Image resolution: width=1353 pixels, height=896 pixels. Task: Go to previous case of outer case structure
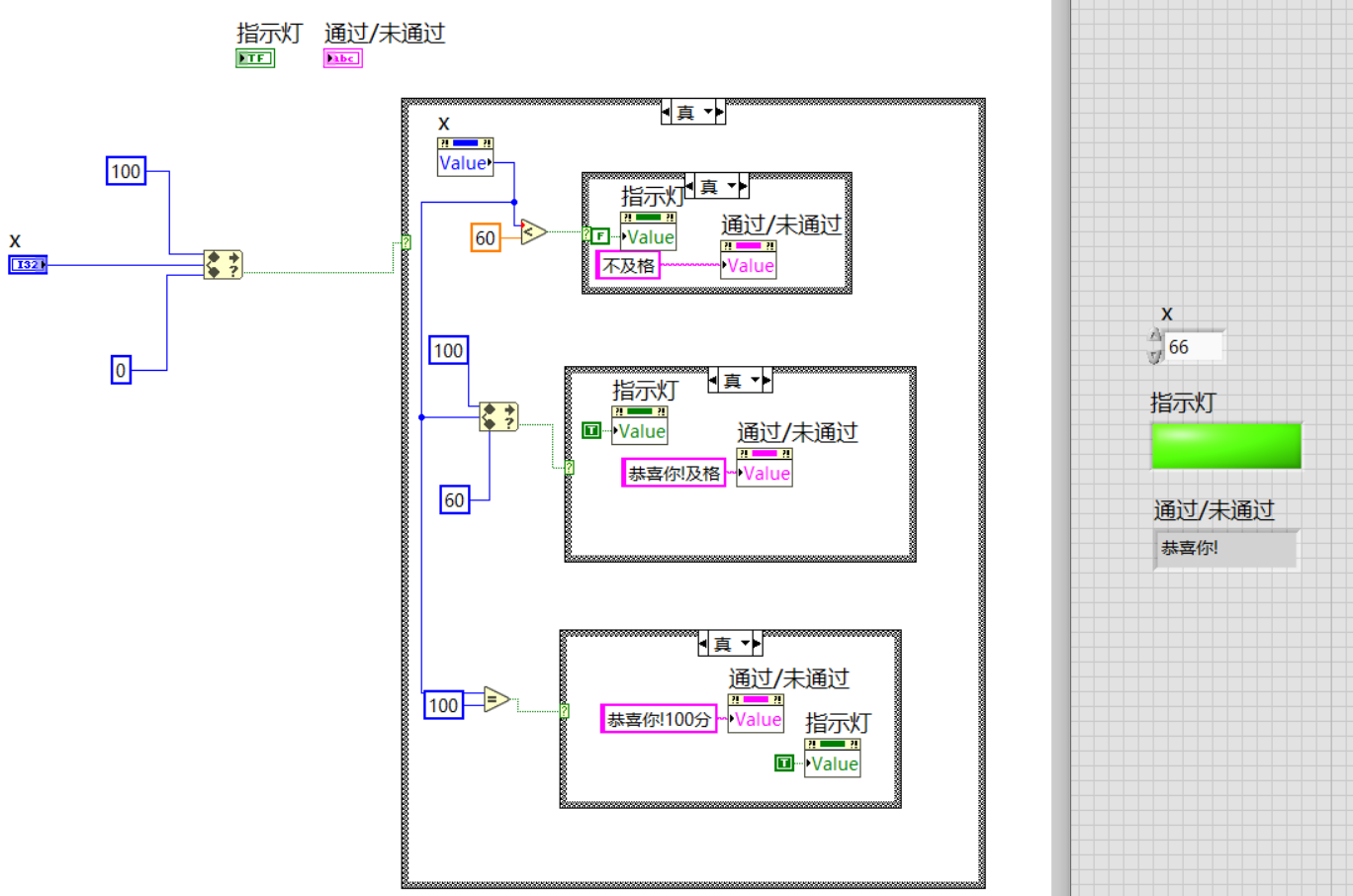pos(666,113)
